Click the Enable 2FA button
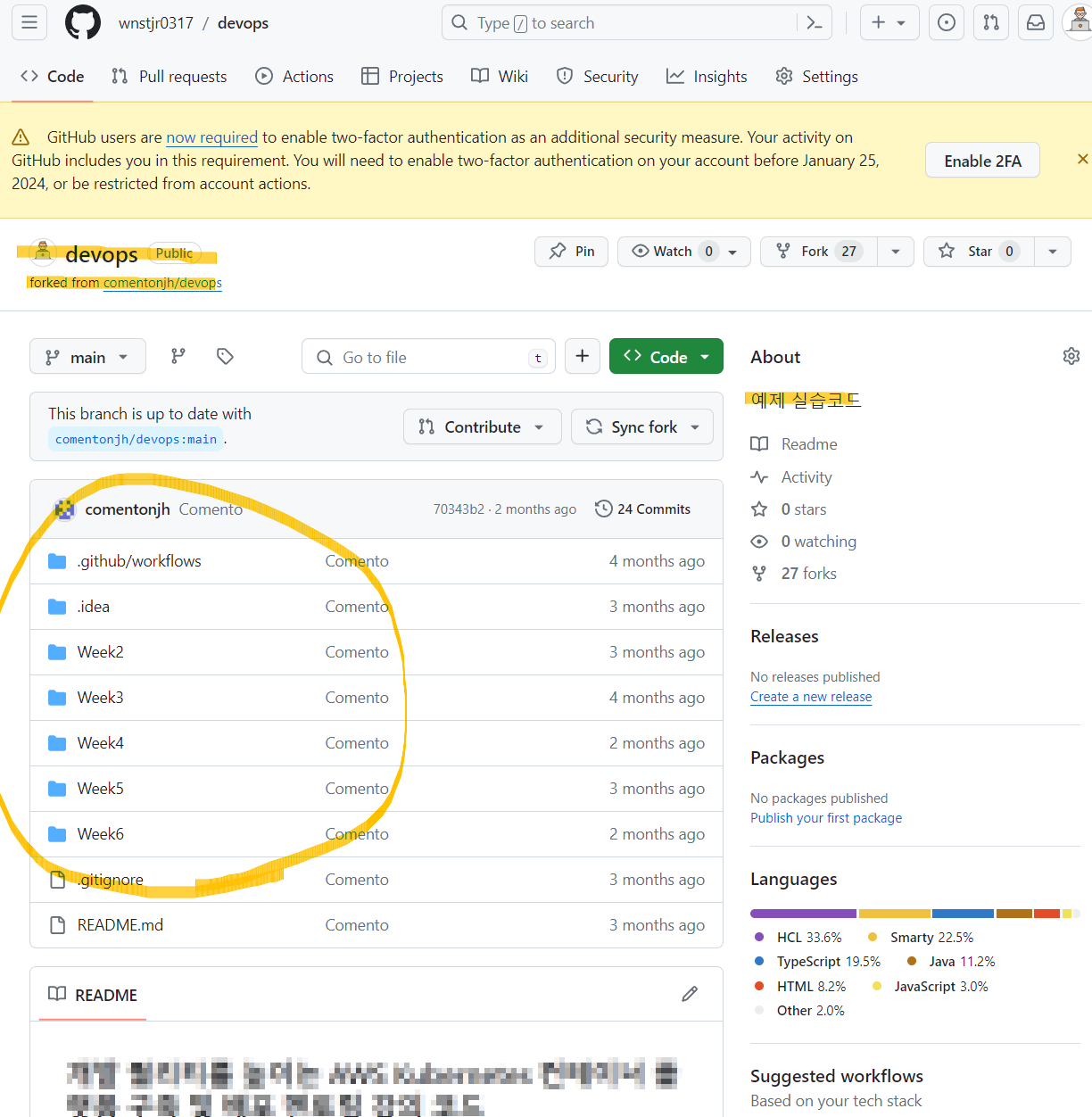Screen dimensions: 1092x1117 (x=982, y=161)
